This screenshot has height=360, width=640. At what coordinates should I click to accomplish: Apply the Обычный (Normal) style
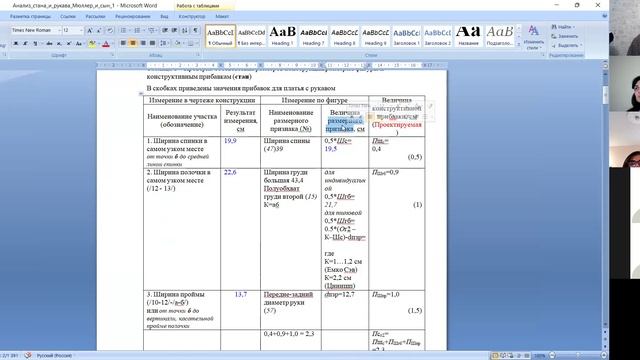tap(220, 36)
